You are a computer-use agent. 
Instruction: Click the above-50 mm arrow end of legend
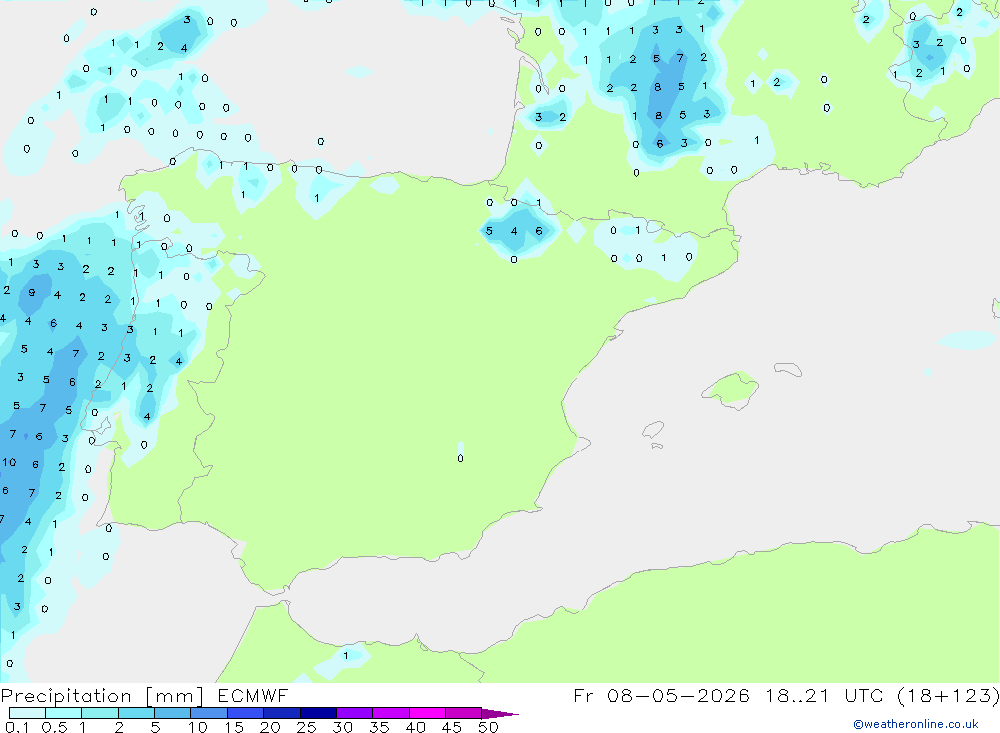499,714
